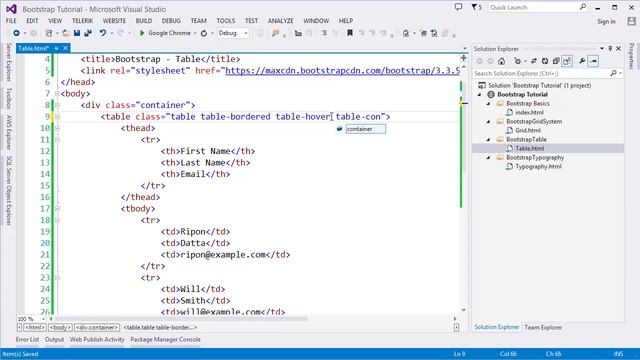The width and height of the screenshot is (640, 360).
Task: Click the account avatar icon next to Sign in
Action: (631, 21)
